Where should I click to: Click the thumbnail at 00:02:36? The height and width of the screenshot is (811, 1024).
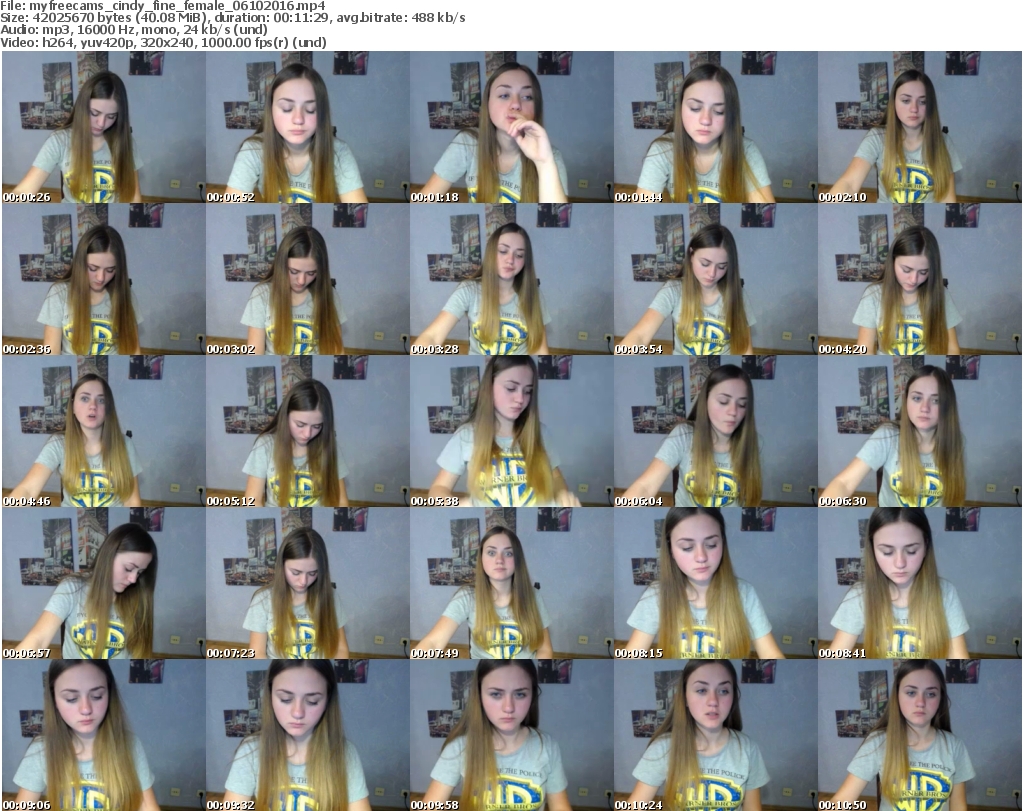click(x=104, y=279)
